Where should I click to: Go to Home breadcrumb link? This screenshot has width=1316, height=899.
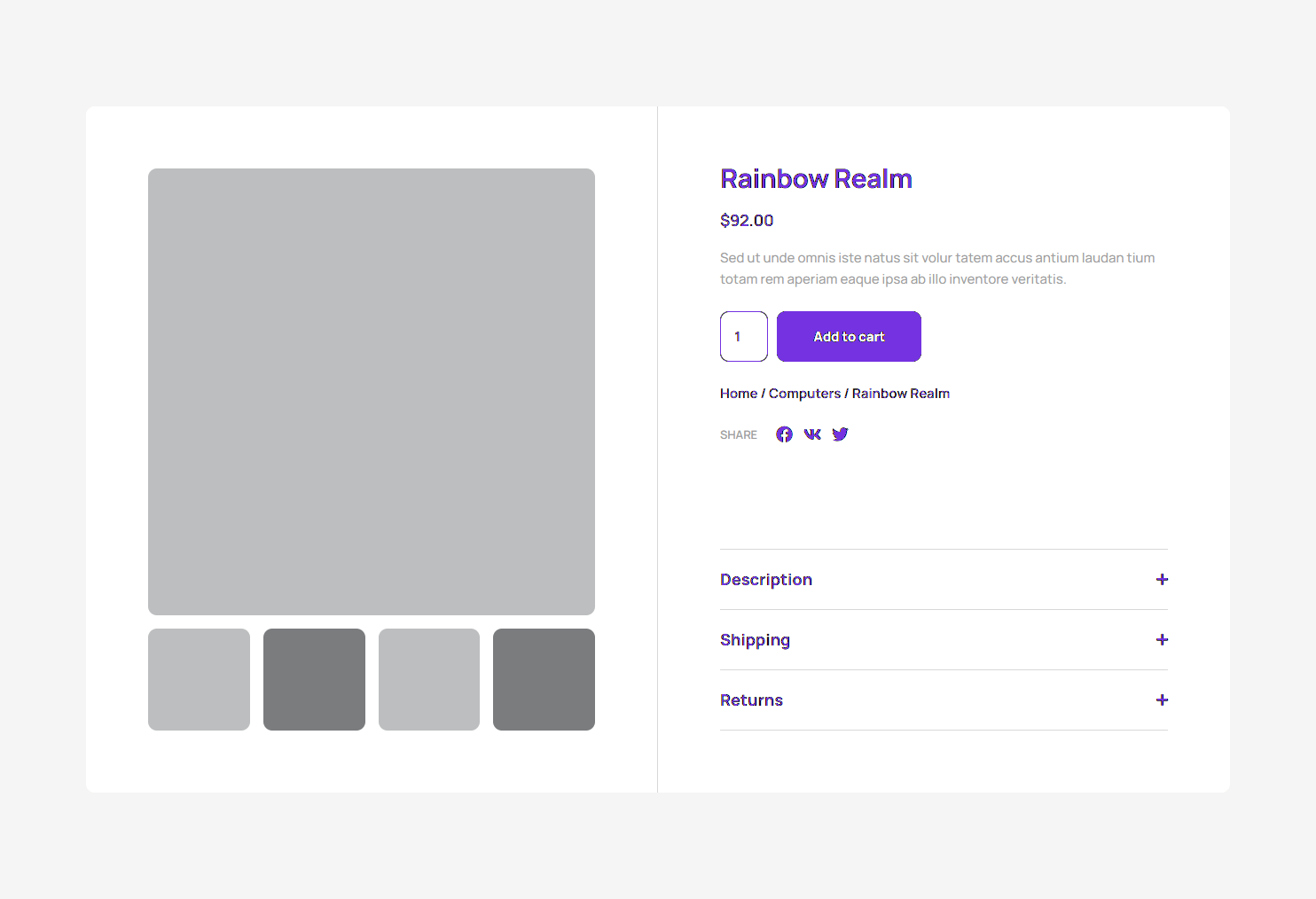[738, 394]
